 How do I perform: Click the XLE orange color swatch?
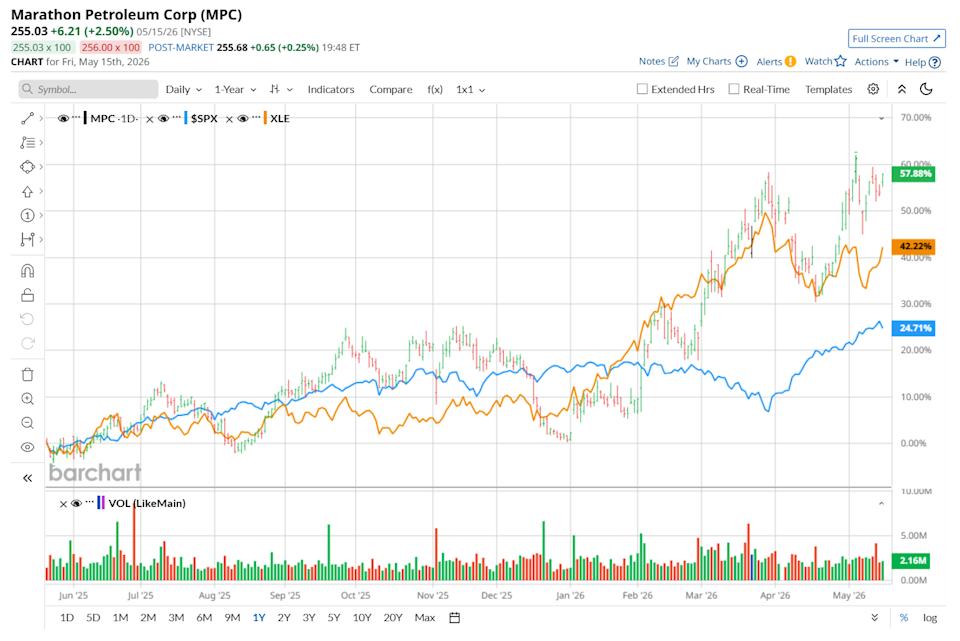coord(265,118)
